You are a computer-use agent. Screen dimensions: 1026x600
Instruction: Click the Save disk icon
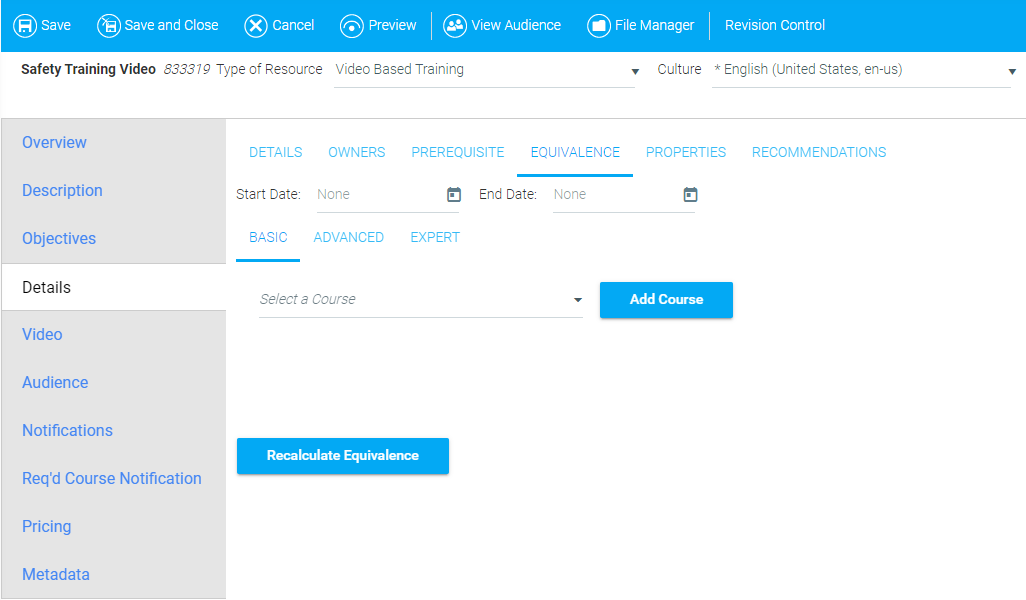point(25,26)
